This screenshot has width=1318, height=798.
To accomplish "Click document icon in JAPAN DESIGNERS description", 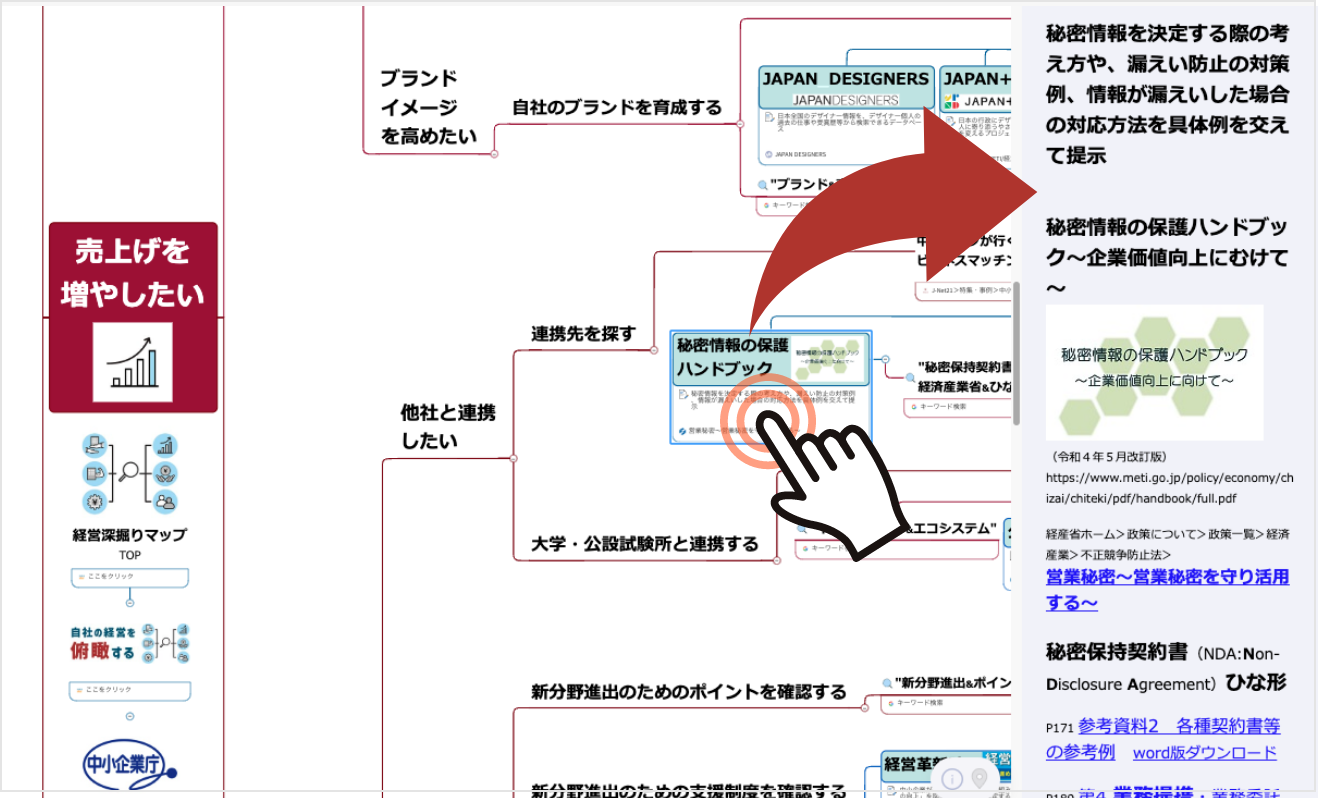I will pos(769,119).
